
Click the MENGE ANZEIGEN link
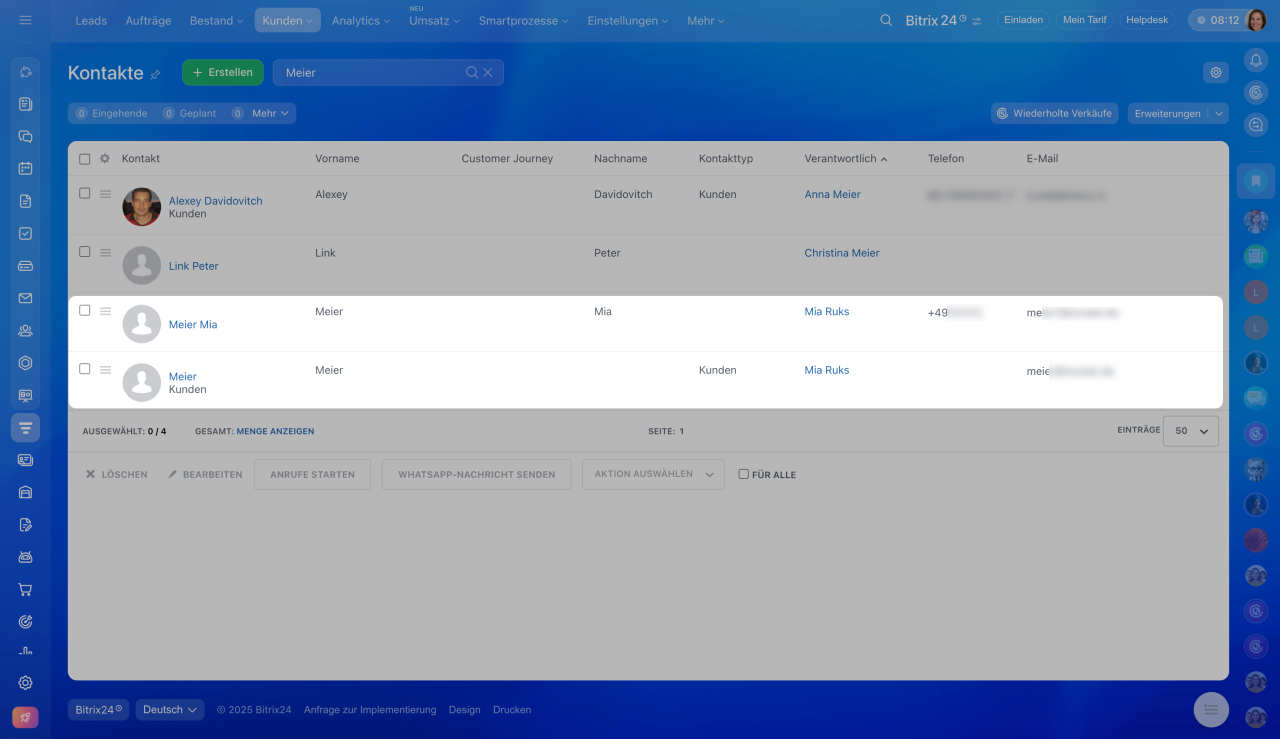(275, 431)
